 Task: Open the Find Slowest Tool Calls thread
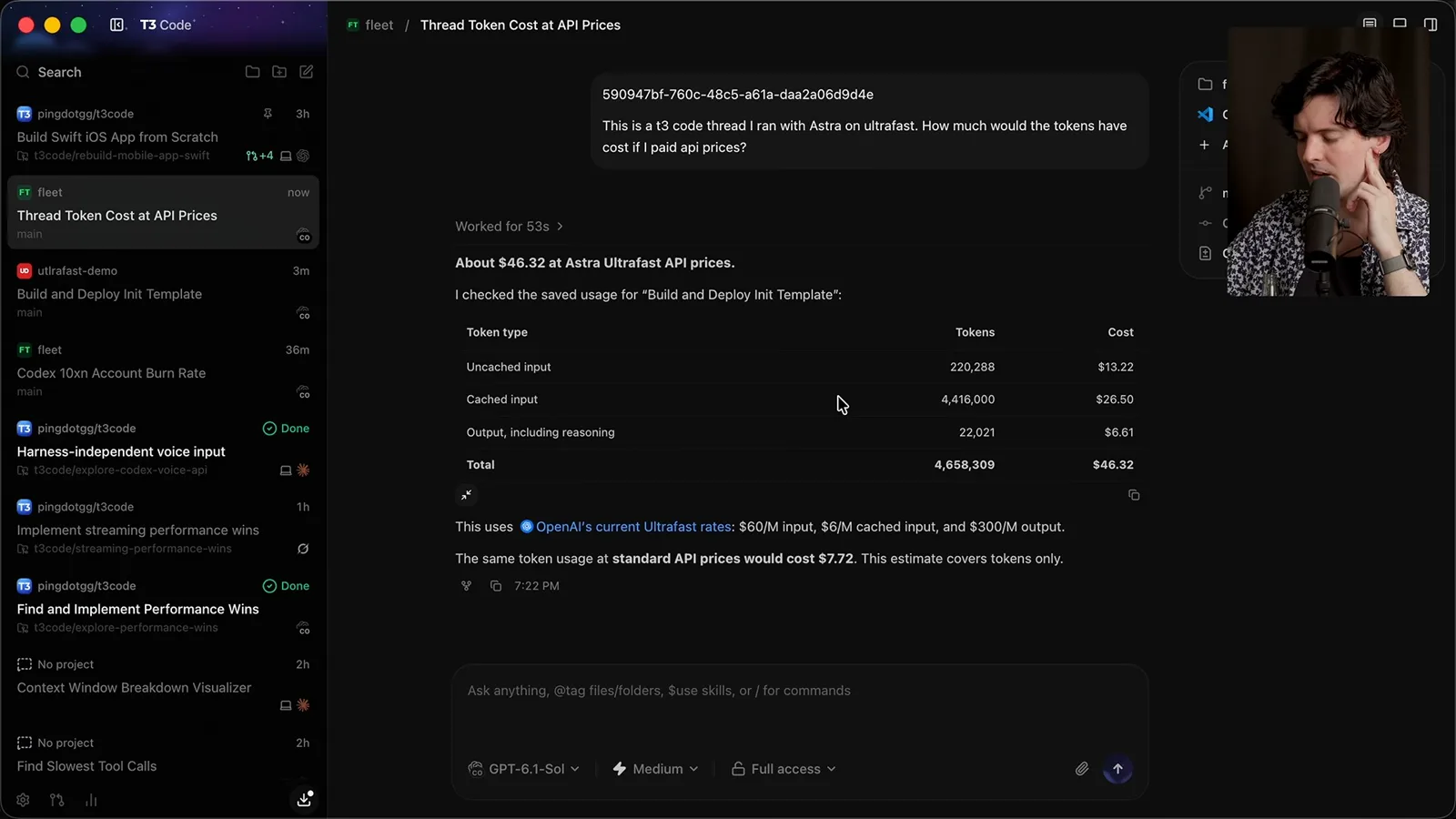click(86, 766)
